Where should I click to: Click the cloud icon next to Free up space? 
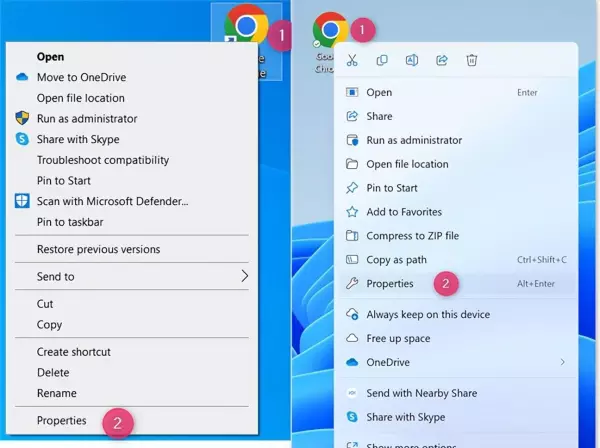click(x=352, y=338)
